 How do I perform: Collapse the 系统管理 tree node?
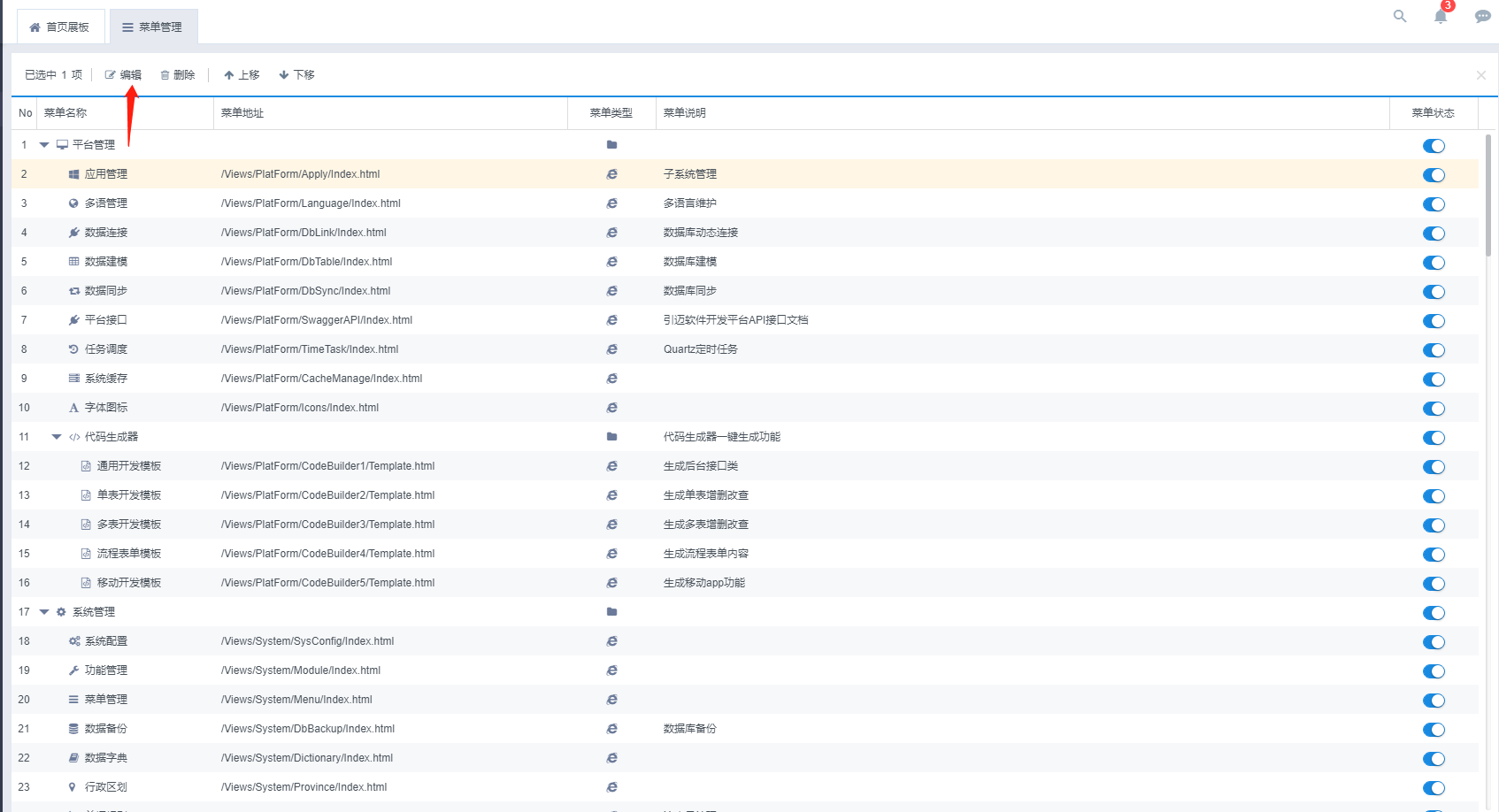(x=44, y=612)
